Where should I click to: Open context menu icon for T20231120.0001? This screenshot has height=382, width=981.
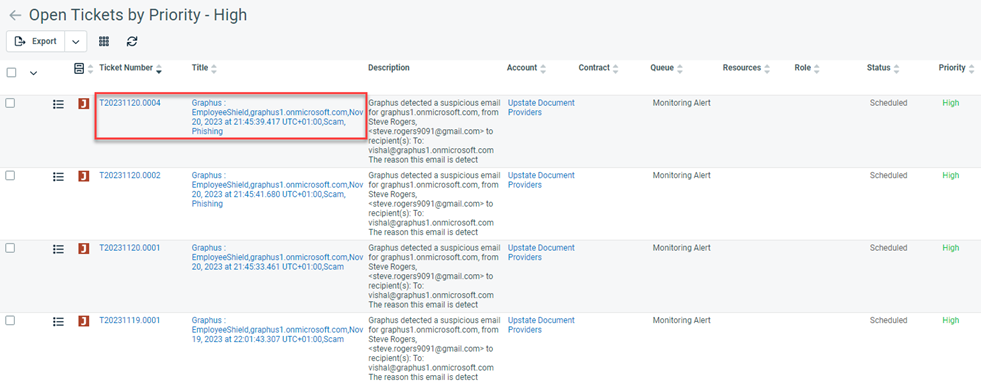pyautogui.click(x=58, y=249)
